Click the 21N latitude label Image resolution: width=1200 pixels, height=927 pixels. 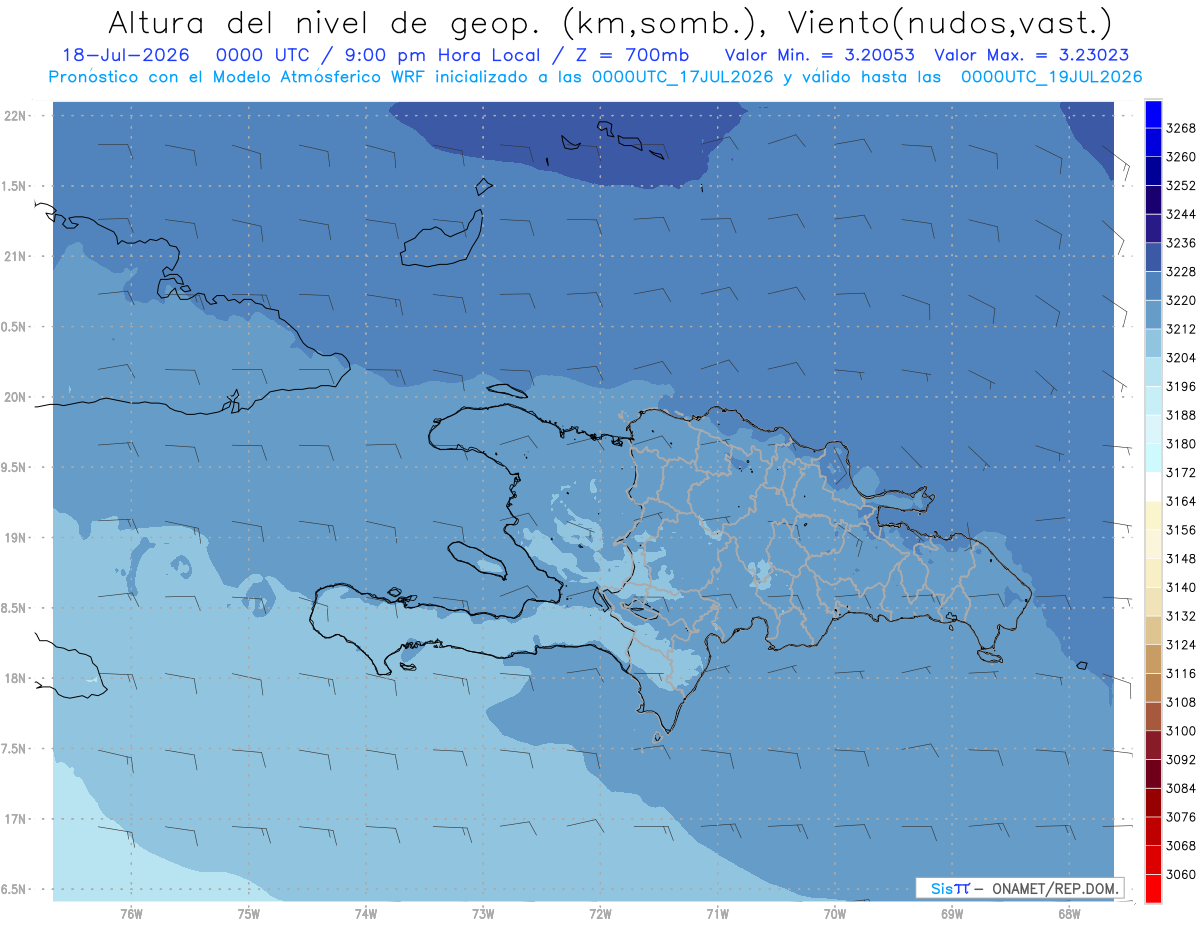pyautogui.click(x=15, y=257)
